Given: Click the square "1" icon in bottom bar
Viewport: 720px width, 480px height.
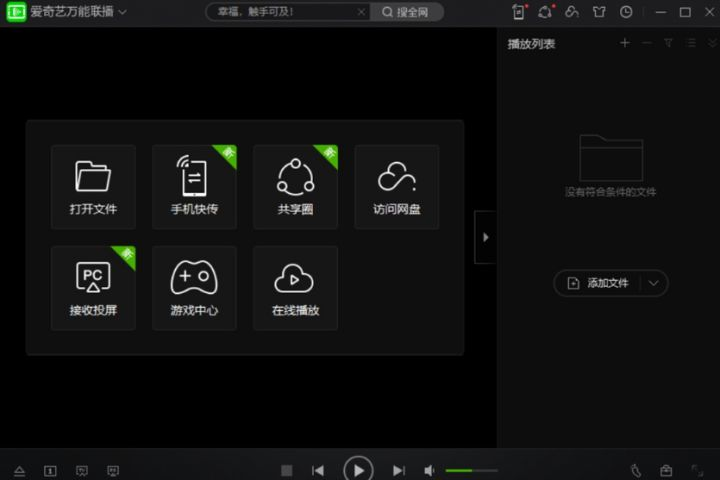Looking at the screenshot, I should coord(50,470).
